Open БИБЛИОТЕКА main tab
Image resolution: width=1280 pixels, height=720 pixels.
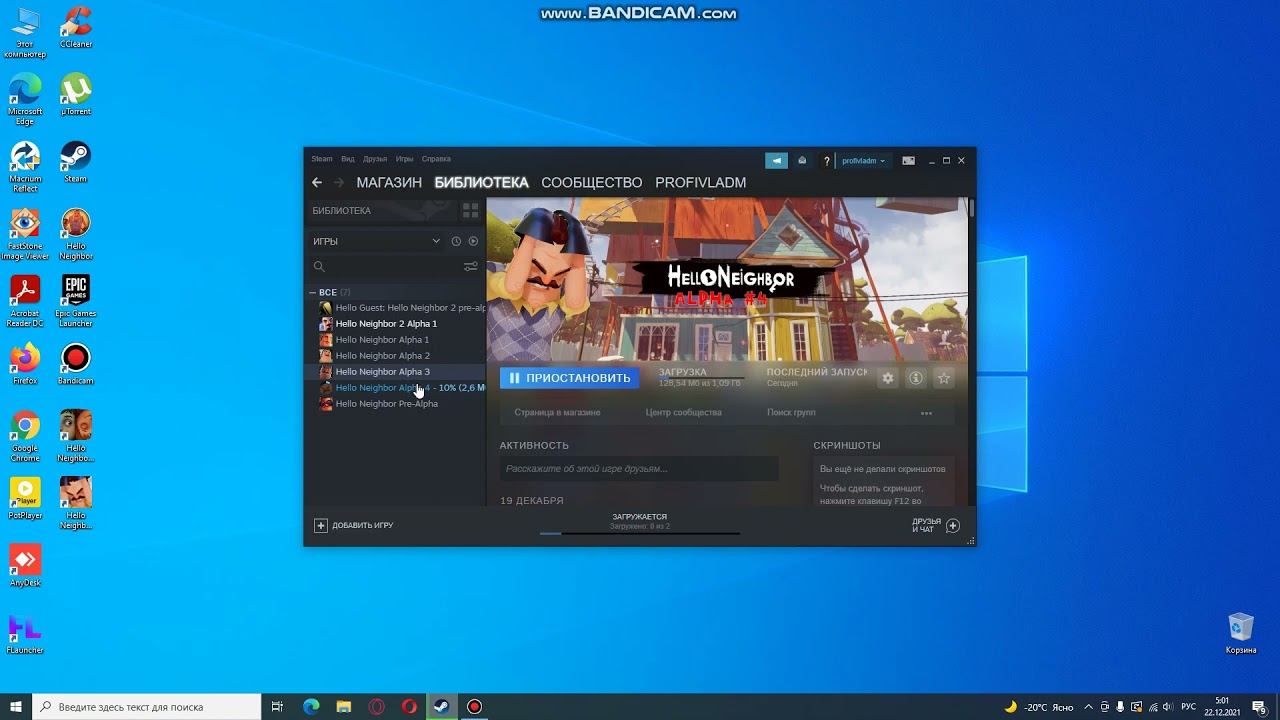[481, 183]
